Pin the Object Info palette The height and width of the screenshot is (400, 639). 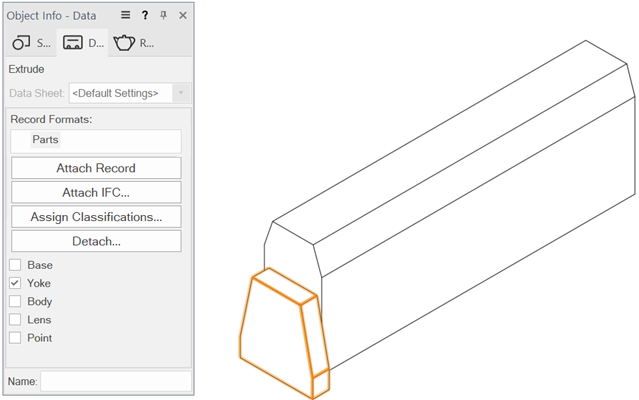164,15
